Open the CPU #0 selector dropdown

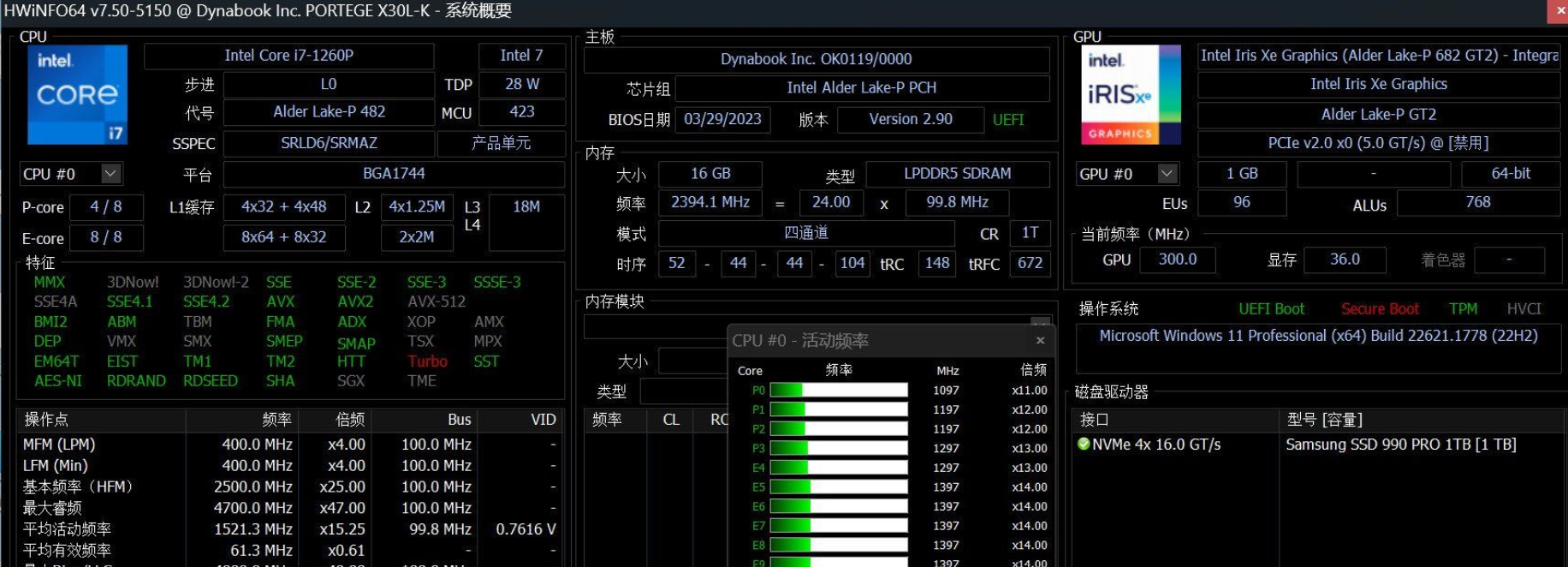110,173
